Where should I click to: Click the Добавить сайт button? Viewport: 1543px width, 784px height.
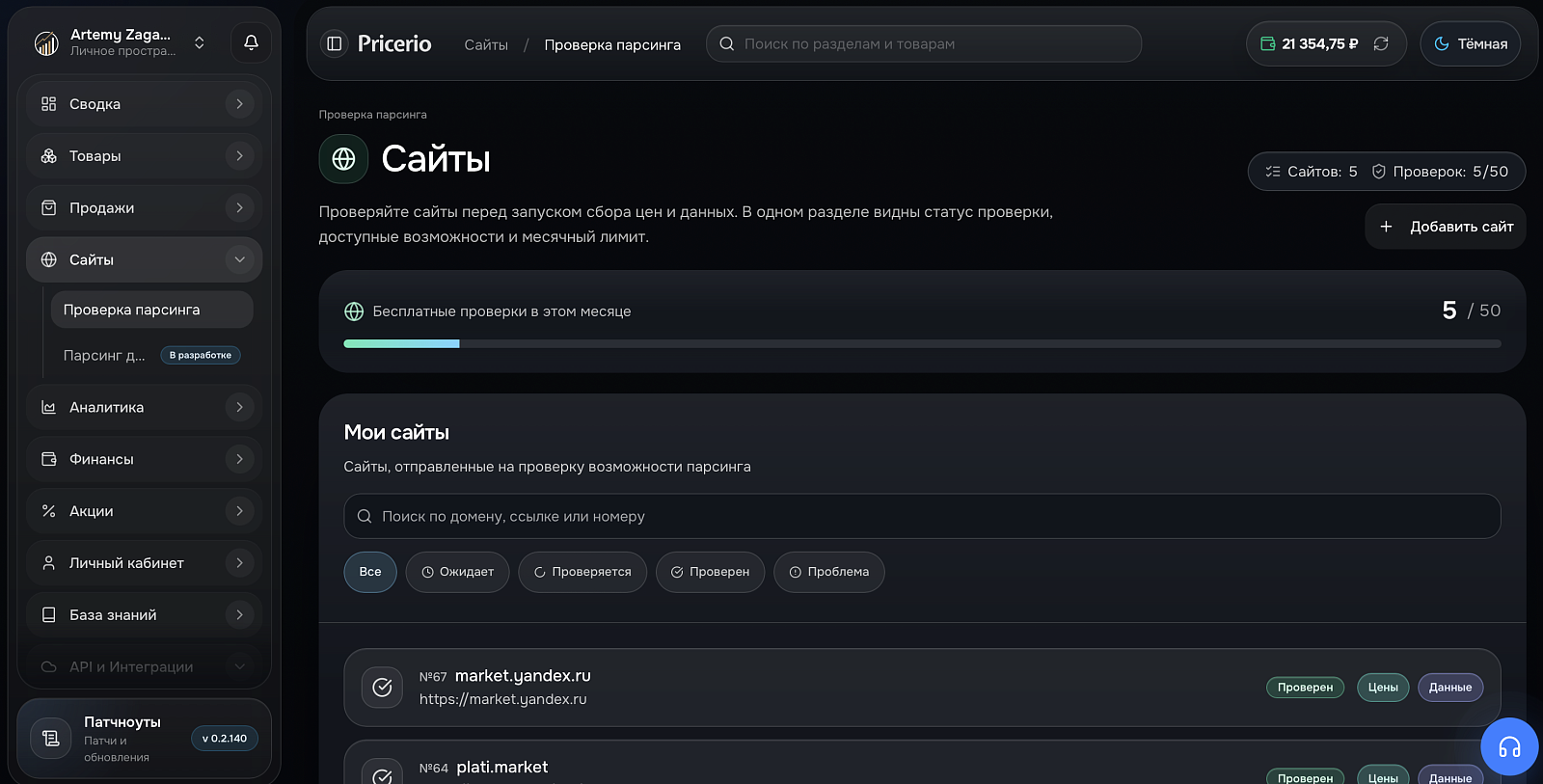(x=1445, y=227)
